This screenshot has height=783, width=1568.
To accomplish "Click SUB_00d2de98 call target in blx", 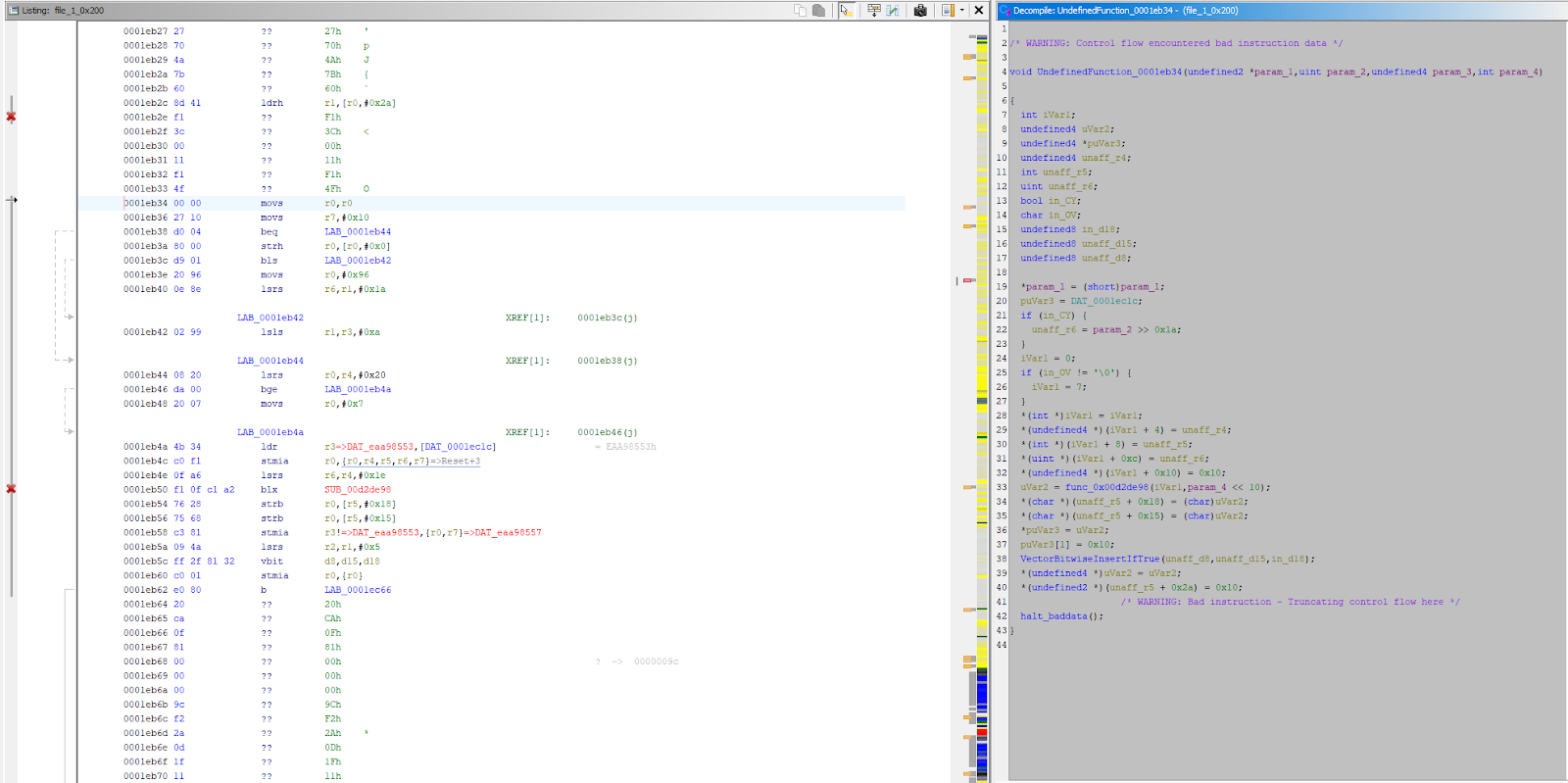I will (358, 490).
